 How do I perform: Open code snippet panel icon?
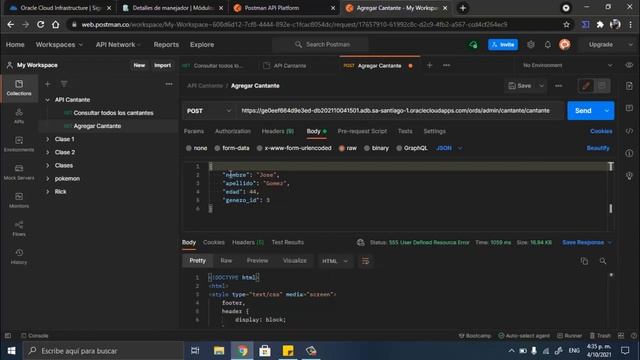click(629, 131)
